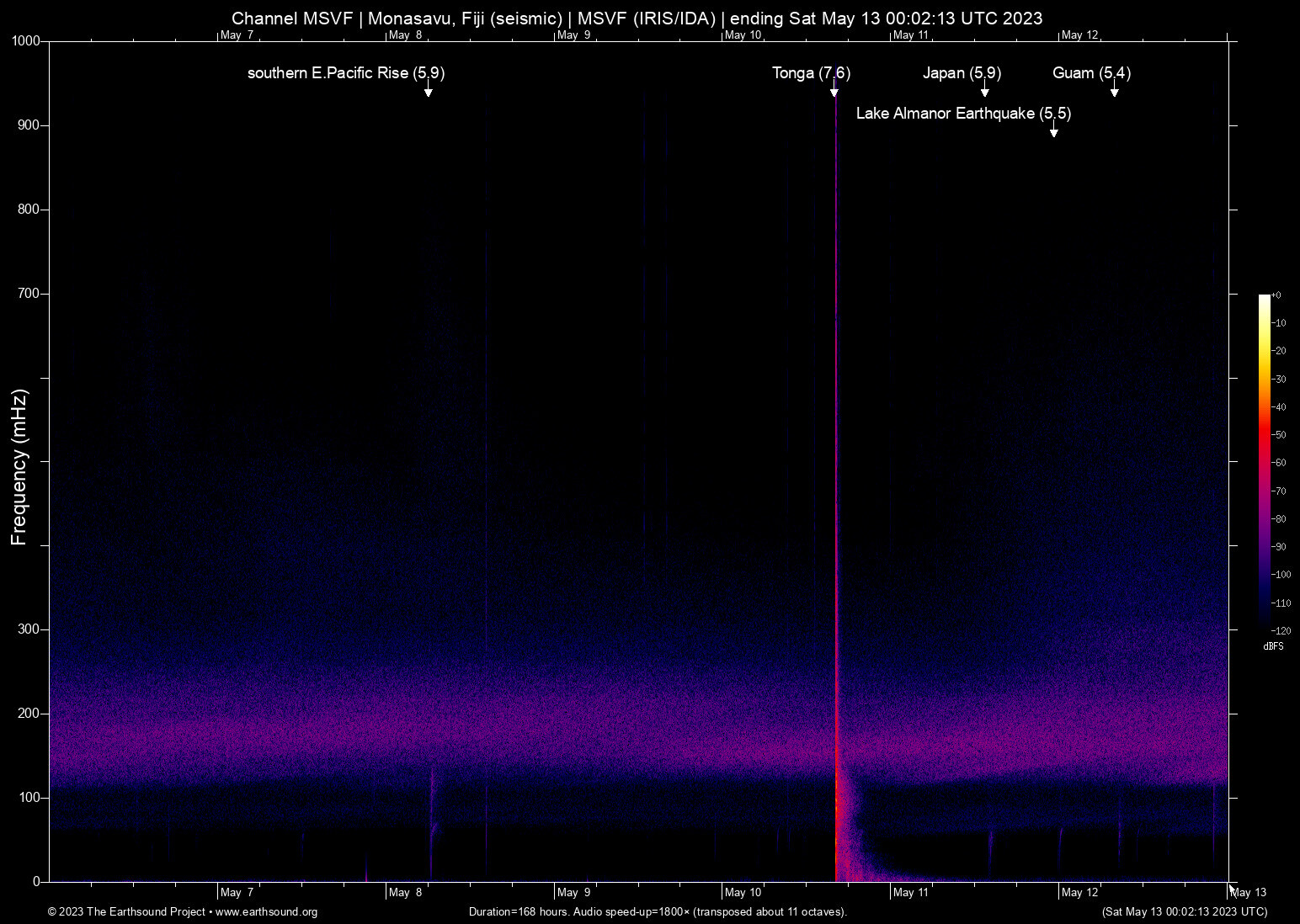Screen dimensions: 1300x924
Task: Click May 7 on the bottom time axis
Action: point(237,892)
